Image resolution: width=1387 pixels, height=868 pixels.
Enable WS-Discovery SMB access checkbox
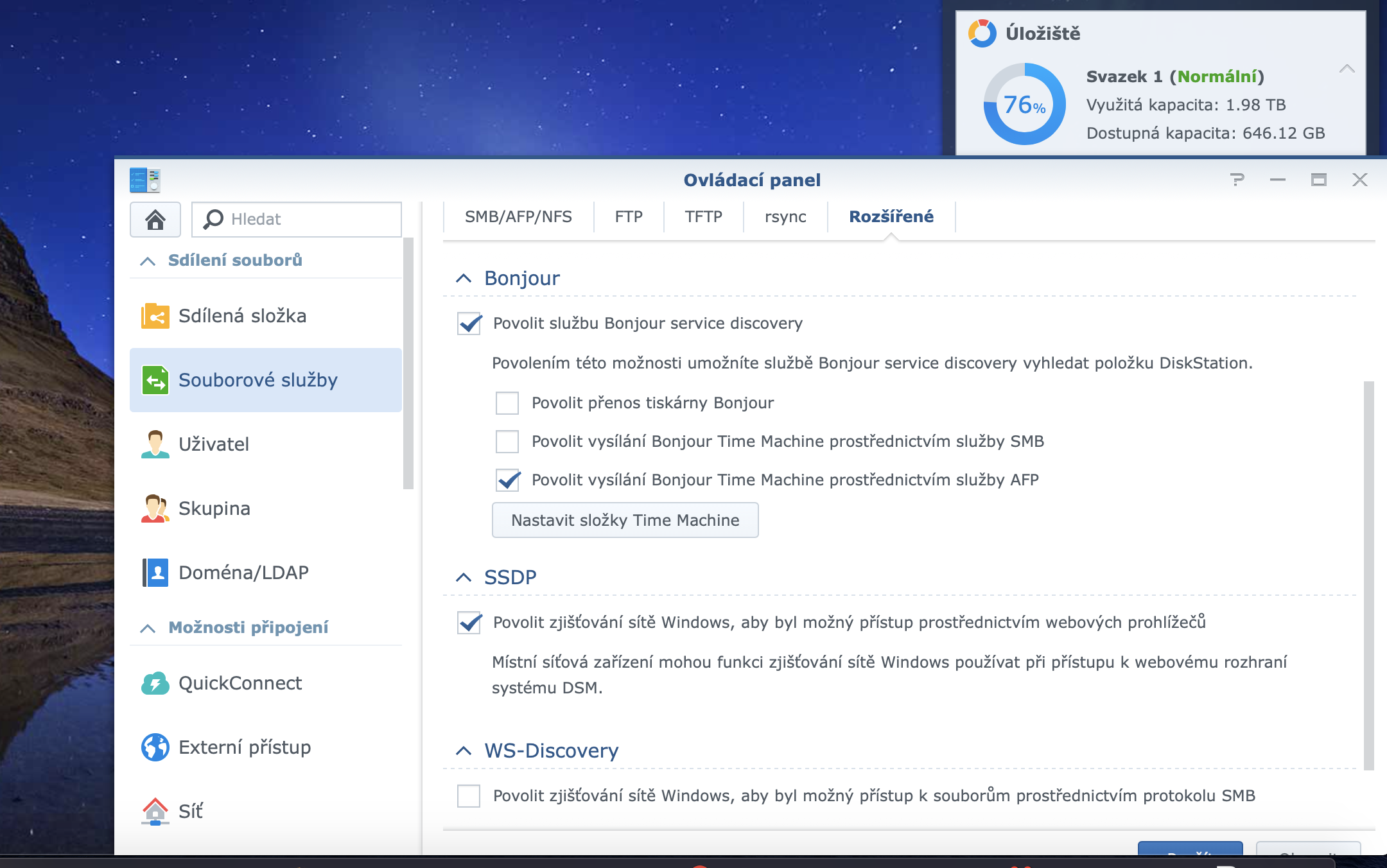[469, 796]
